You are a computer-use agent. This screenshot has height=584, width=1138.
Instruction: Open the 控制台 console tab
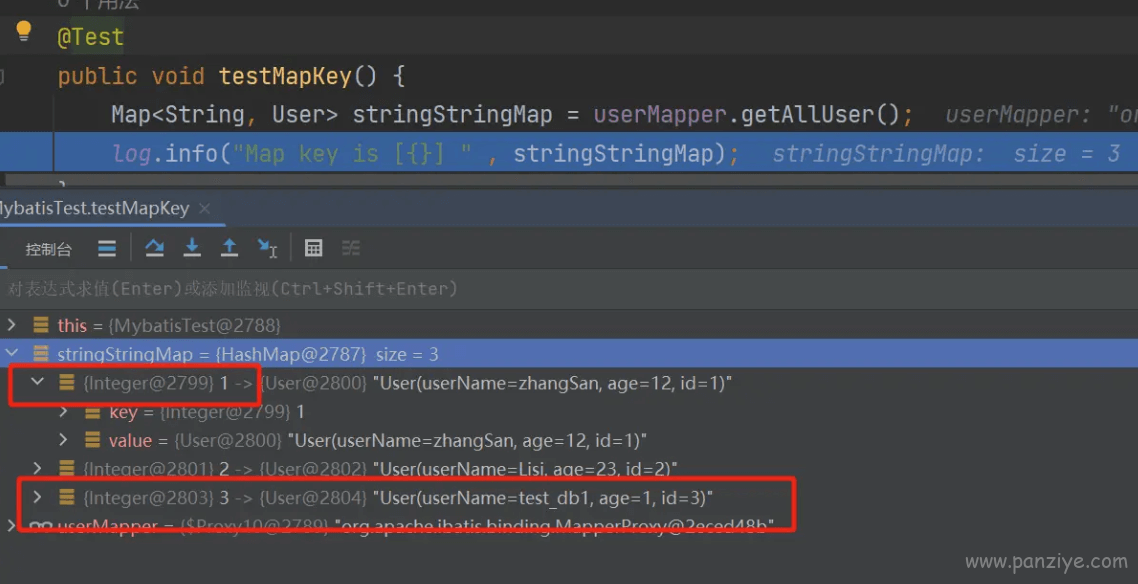pos(49,250)
